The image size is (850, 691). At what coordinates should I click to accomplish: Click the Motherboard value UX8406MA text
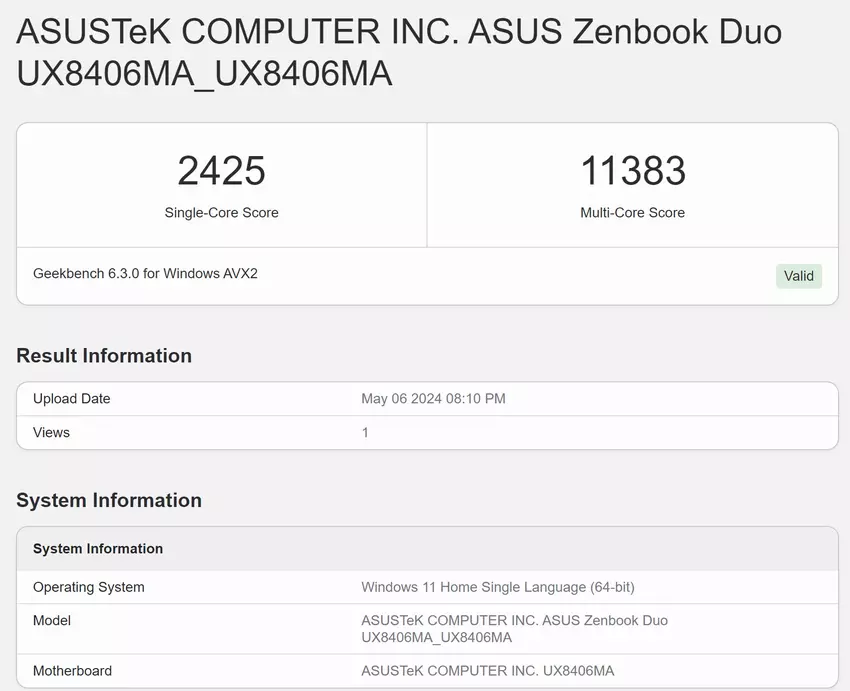(x=487, y=671)
